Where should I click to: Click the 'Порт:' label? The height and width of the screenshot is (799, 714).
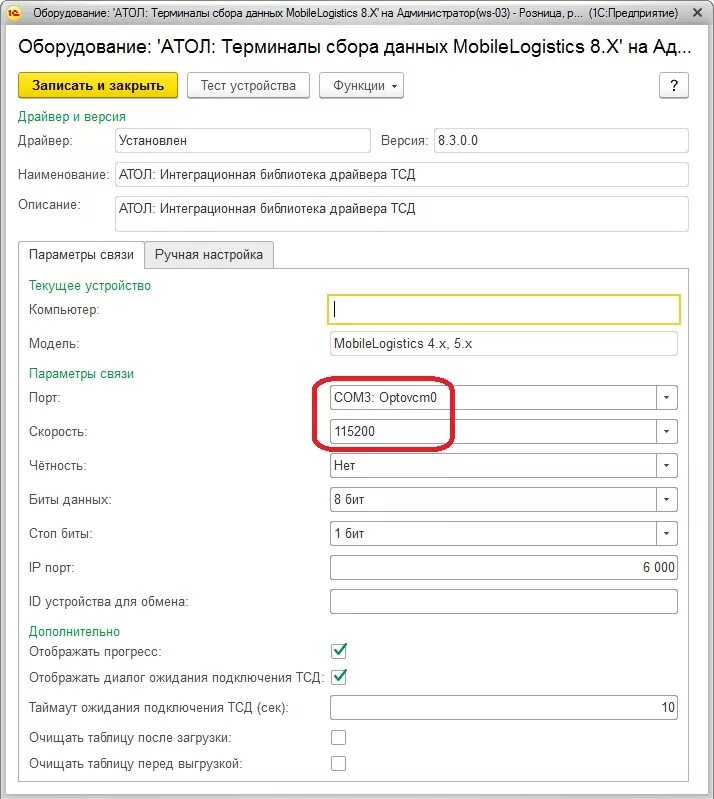pos(44,397)
